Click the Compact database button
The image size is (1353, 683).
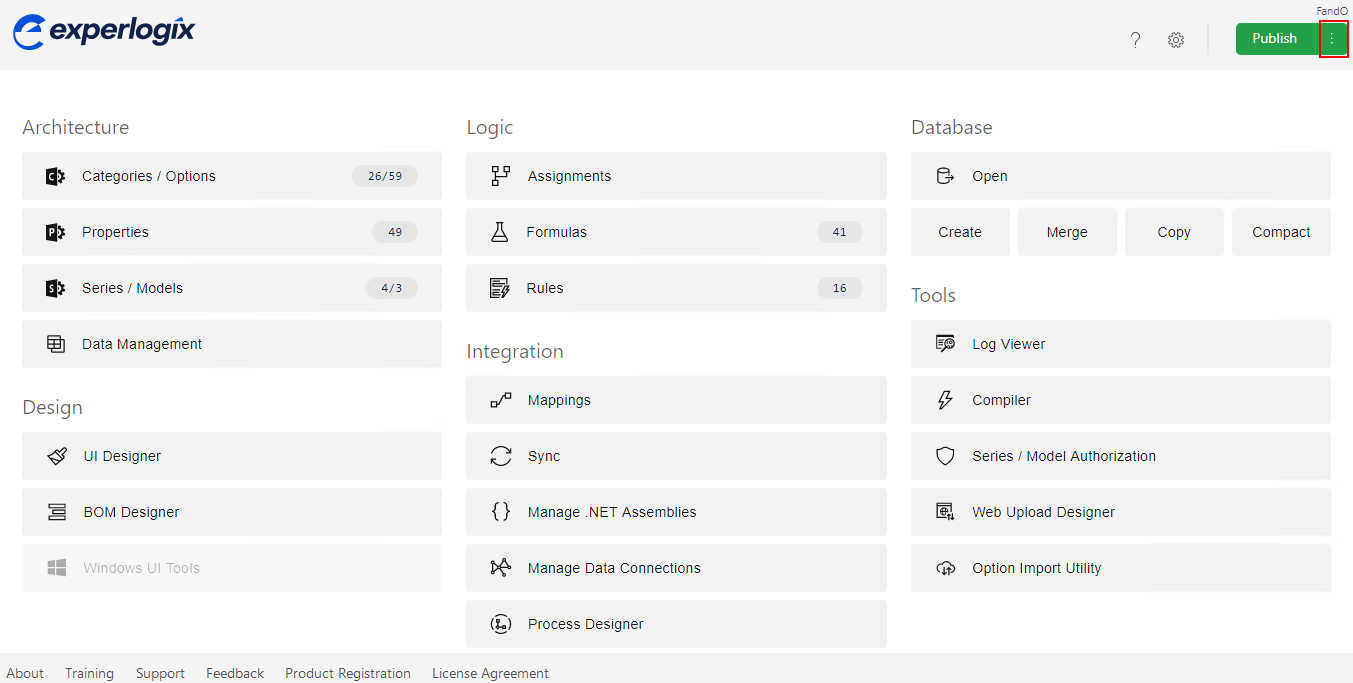[x=1281, y=232]
